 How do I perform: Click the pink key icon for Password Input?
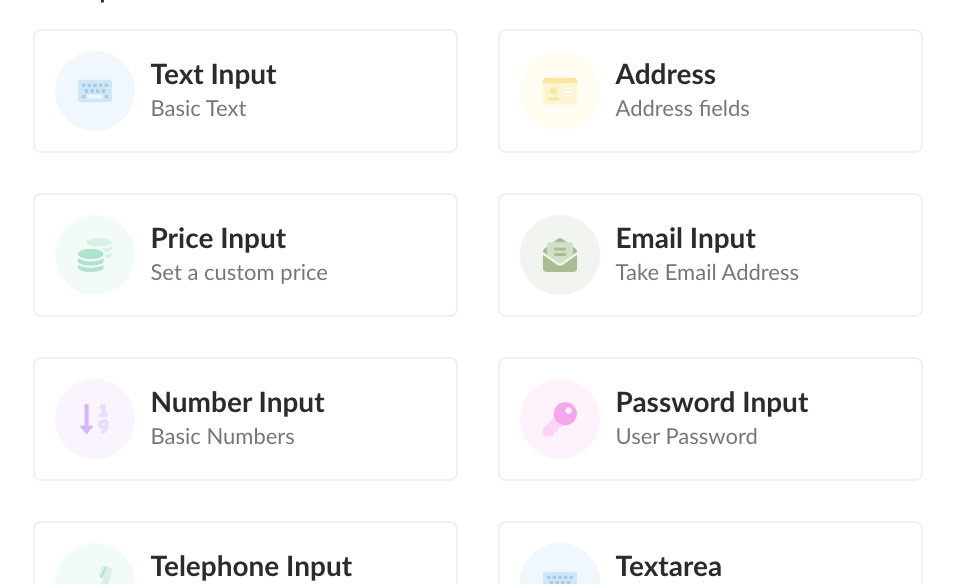pos(560,419)
